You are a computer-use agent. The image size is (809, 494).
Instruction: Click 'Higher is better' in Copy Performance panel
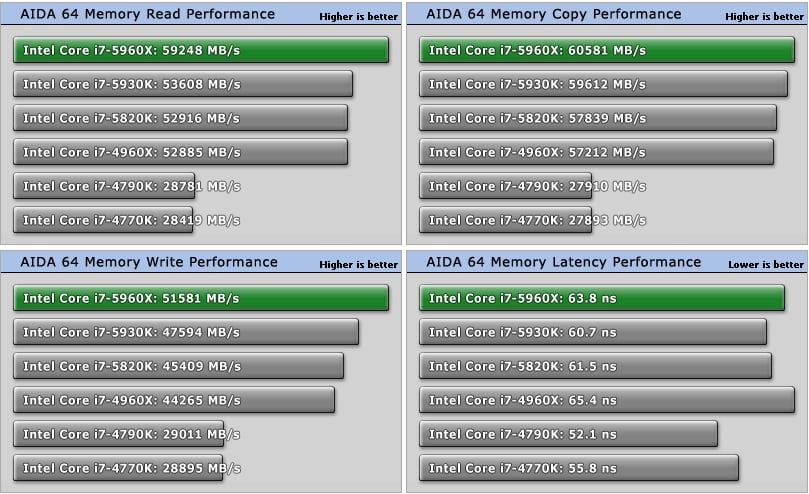(764, 16)
